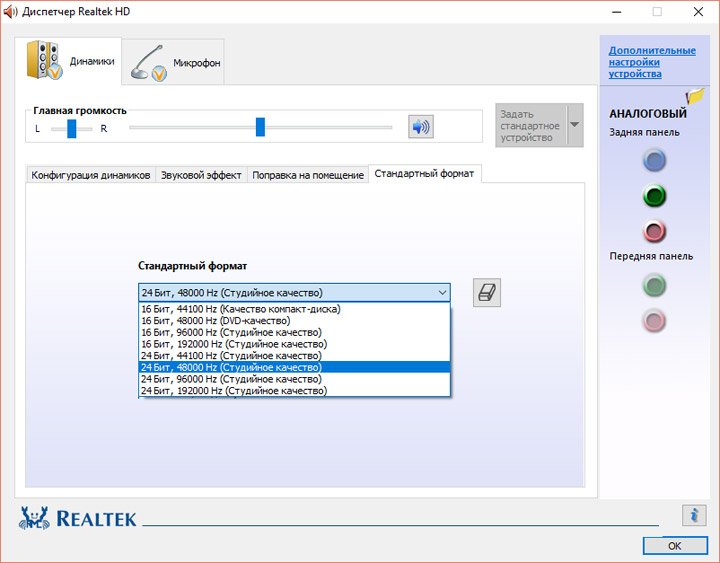Open Дополнительные настройки устройства link
The width and height of the screenshot is (720, 563).
tap(652, 62)
